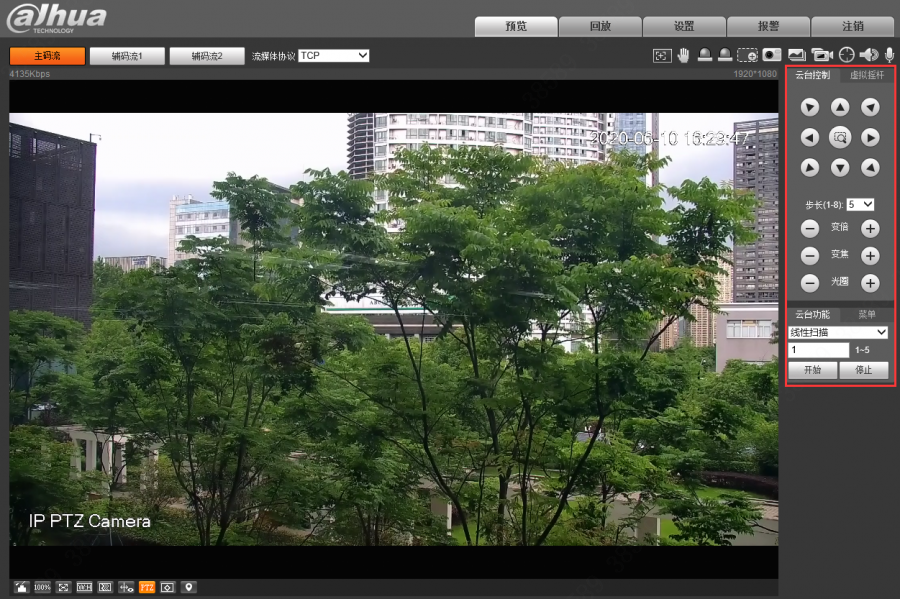Click the live video preview area
The image size is (900, 599).
coord(393,329)
